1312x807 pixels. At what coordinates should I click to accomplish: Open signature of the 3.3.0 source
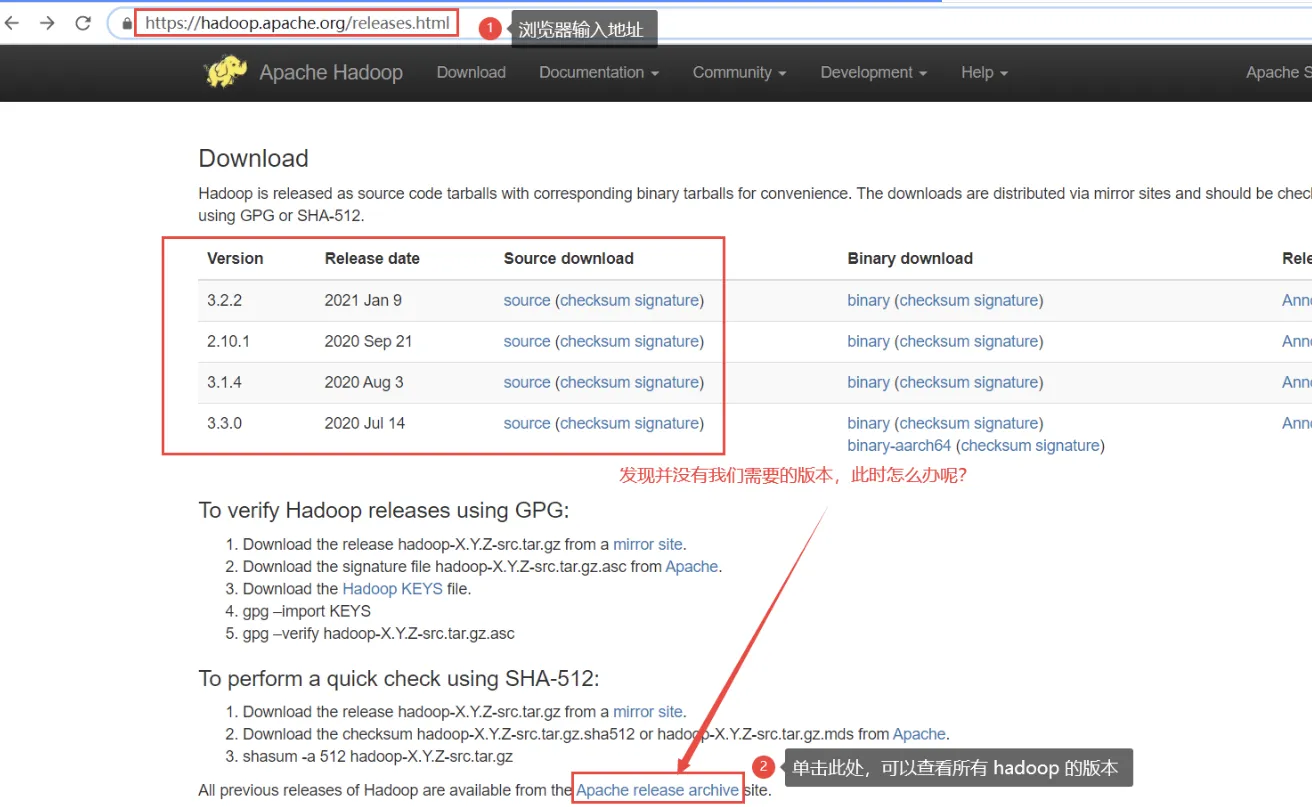pyautogui.click(x=667, y=423)
